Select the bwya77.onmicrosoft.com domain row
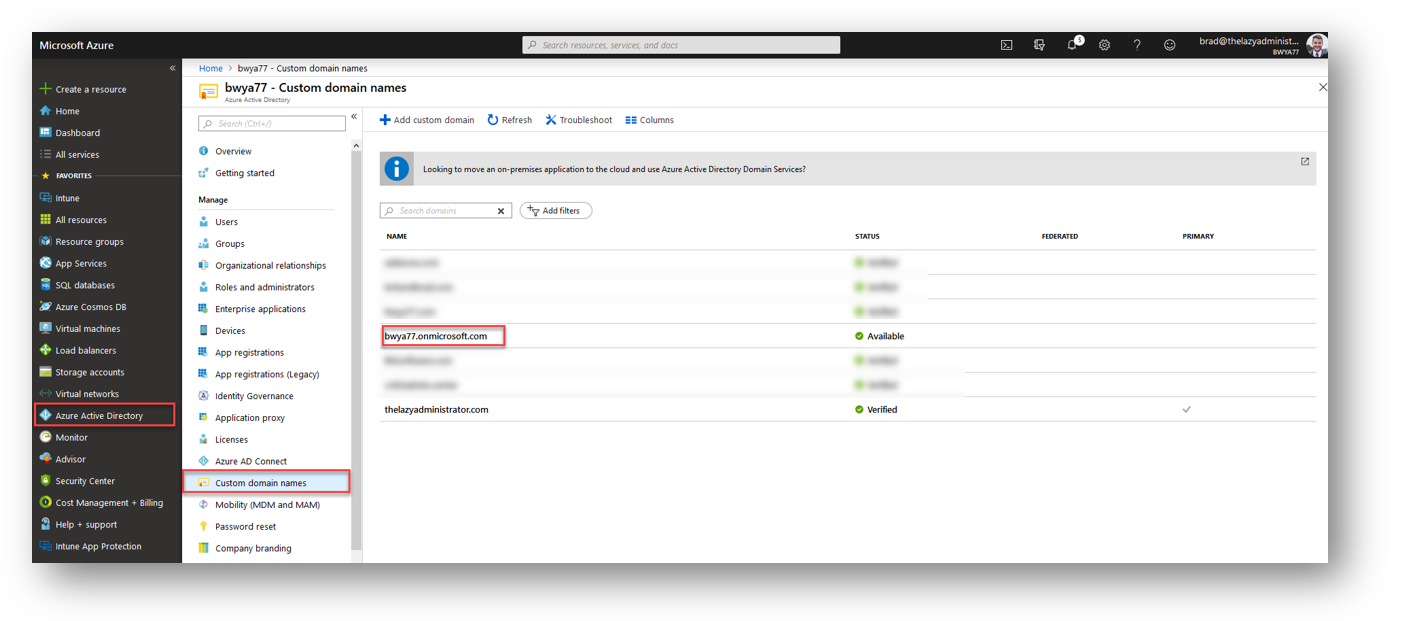Screen dimensions: 1409x621 (x=848, y=336)
